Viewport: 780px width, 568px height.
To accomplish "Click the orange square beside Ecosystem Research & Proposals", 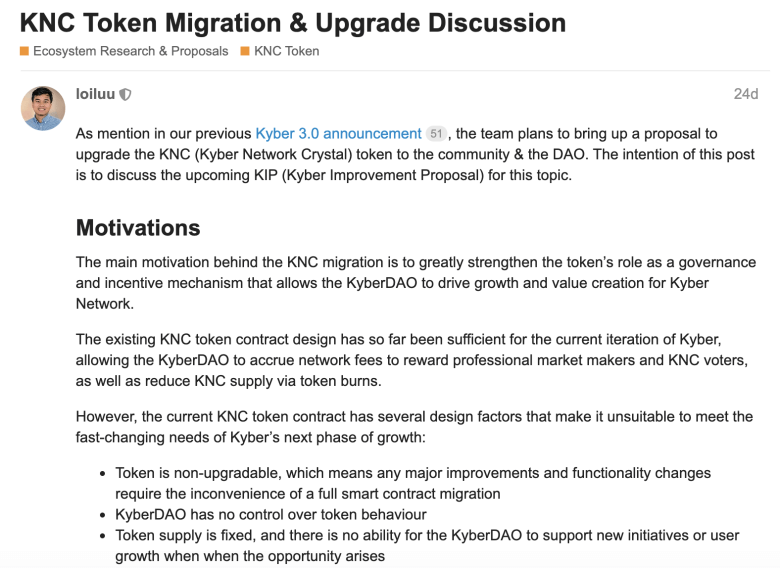I will [24, 51].
